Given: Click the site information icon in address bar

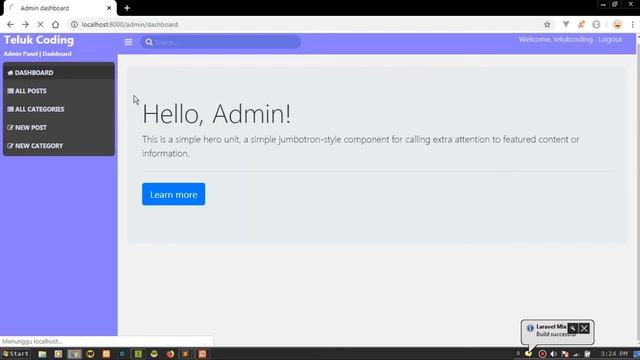Looking at the screenshot, I should [74, 24].
